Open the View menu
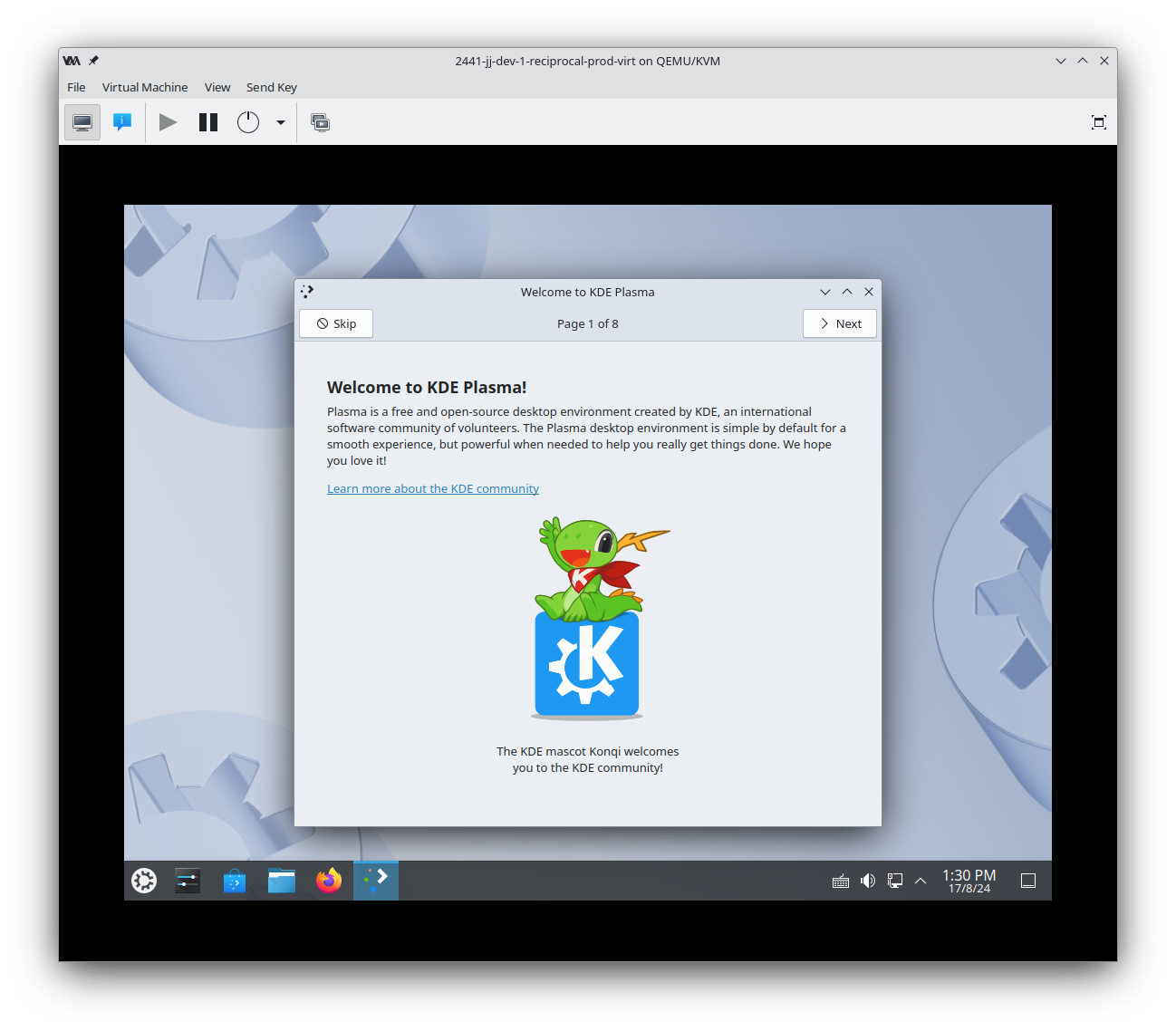1176x1031 pixels. [x=217, y=87]
